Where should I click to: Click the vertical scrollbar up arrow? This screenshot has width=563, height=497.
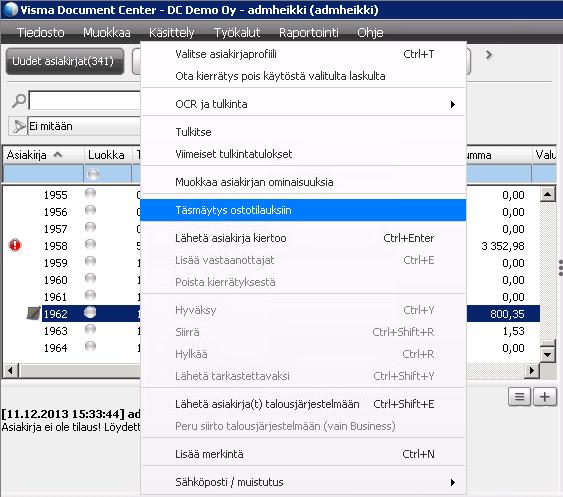(x=548, y=195)
